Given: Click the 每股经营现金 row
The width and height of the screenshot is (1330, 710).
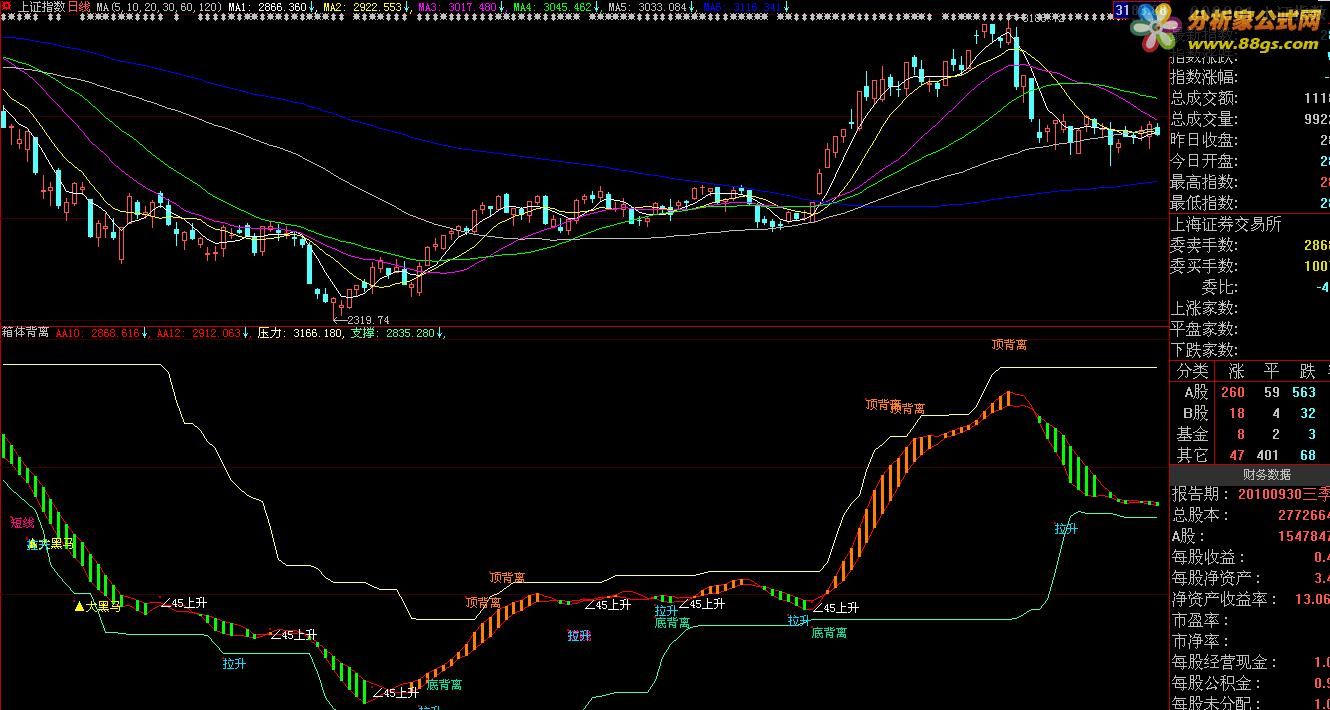Looking at the screenshot, I should coord(1249,662).
